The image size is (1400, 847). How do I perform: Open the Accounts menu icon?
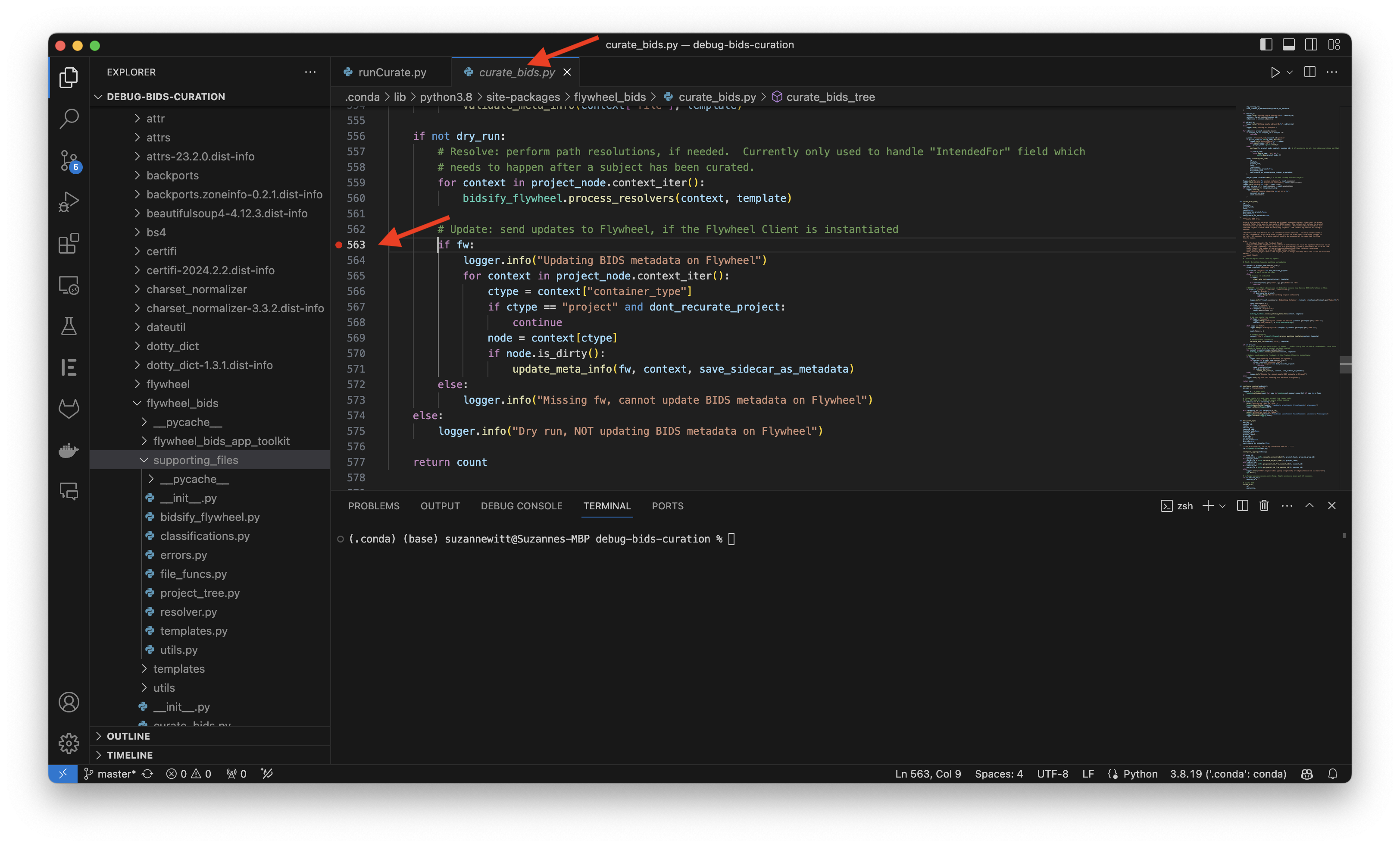[69, 702]
